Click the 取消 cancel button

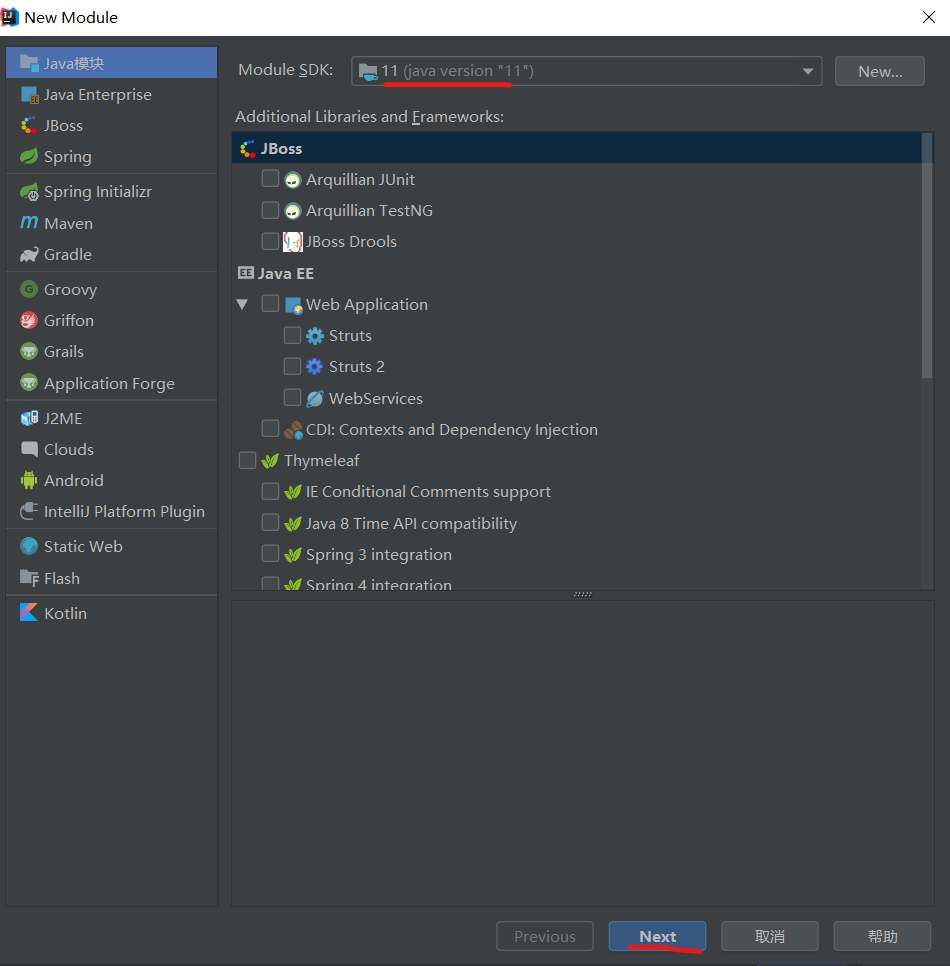(x=769, y=936)
